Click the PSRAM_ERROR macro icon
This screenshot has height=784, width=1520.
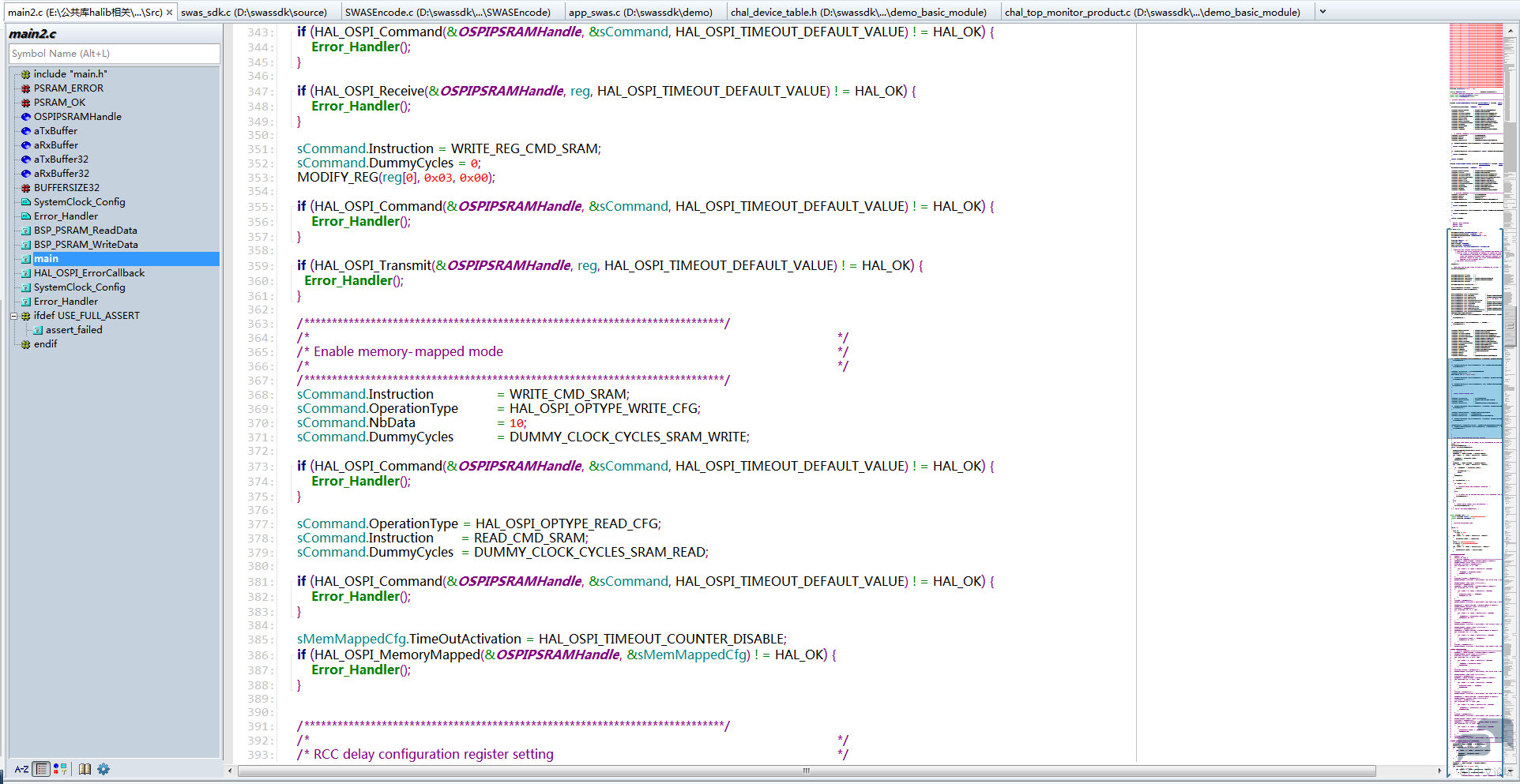click(x=25, y=88)
